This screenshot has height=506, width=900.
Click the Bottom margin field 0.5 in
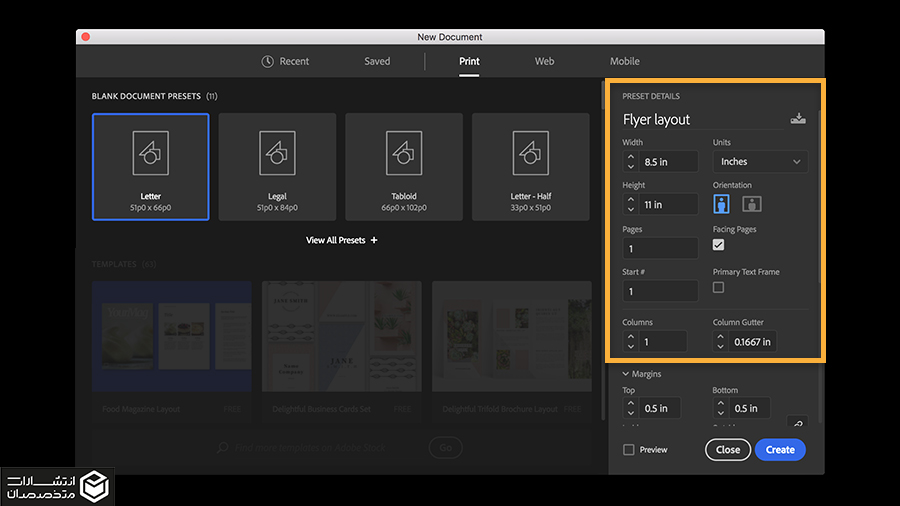coord(750,408)
